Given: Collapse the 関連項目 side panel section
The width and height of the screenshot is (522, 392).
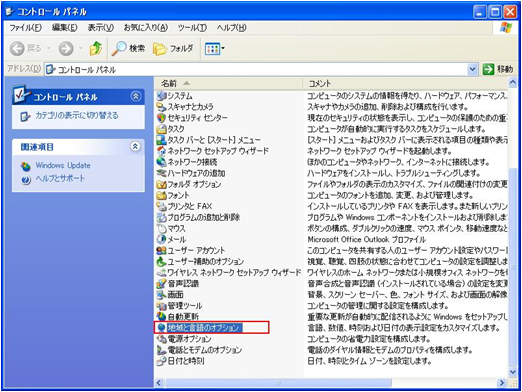Looking at the screenshot, I should (x=135, y=147).
